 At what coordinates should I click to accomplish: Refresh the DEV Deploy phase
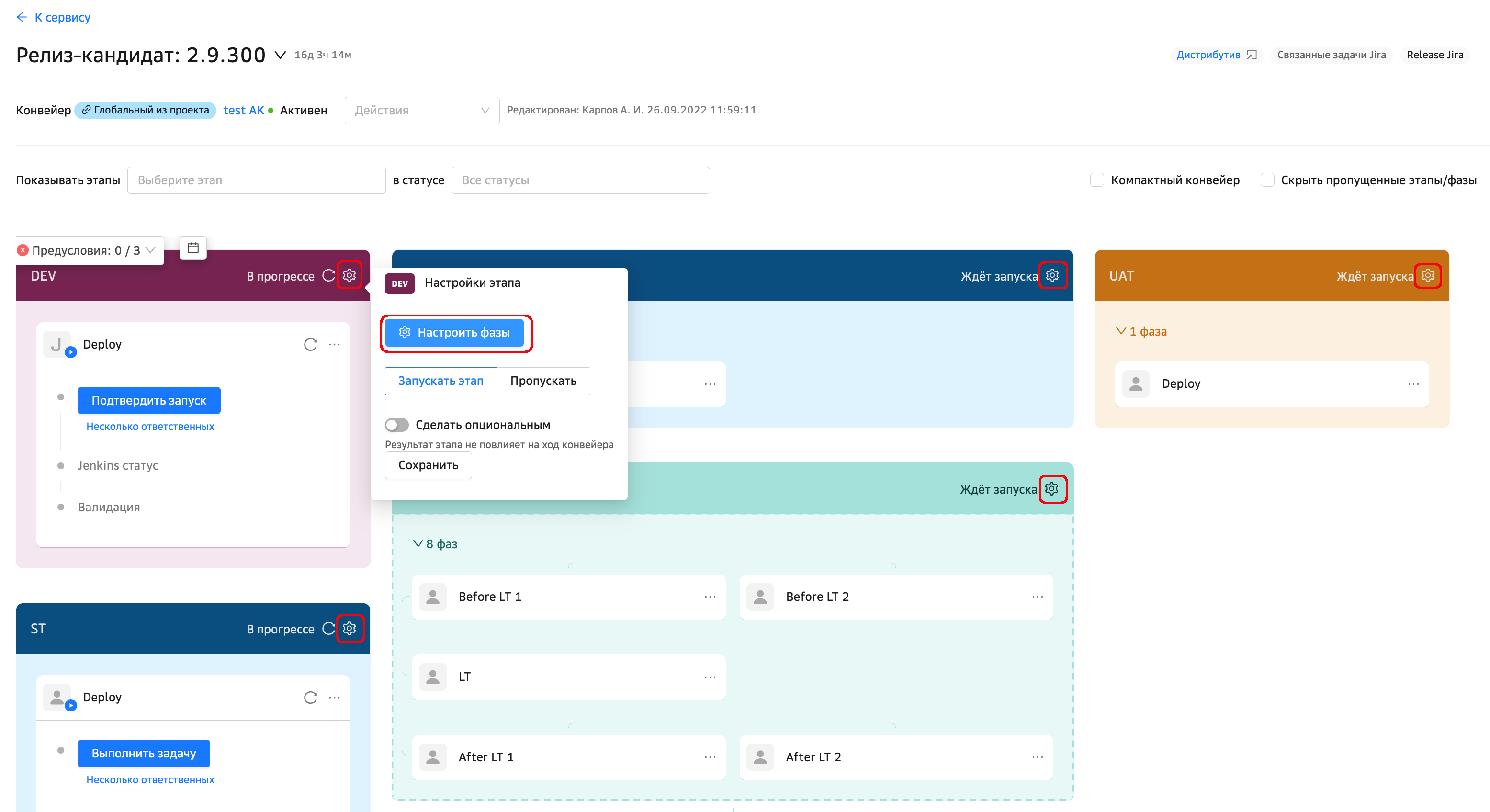310,344
